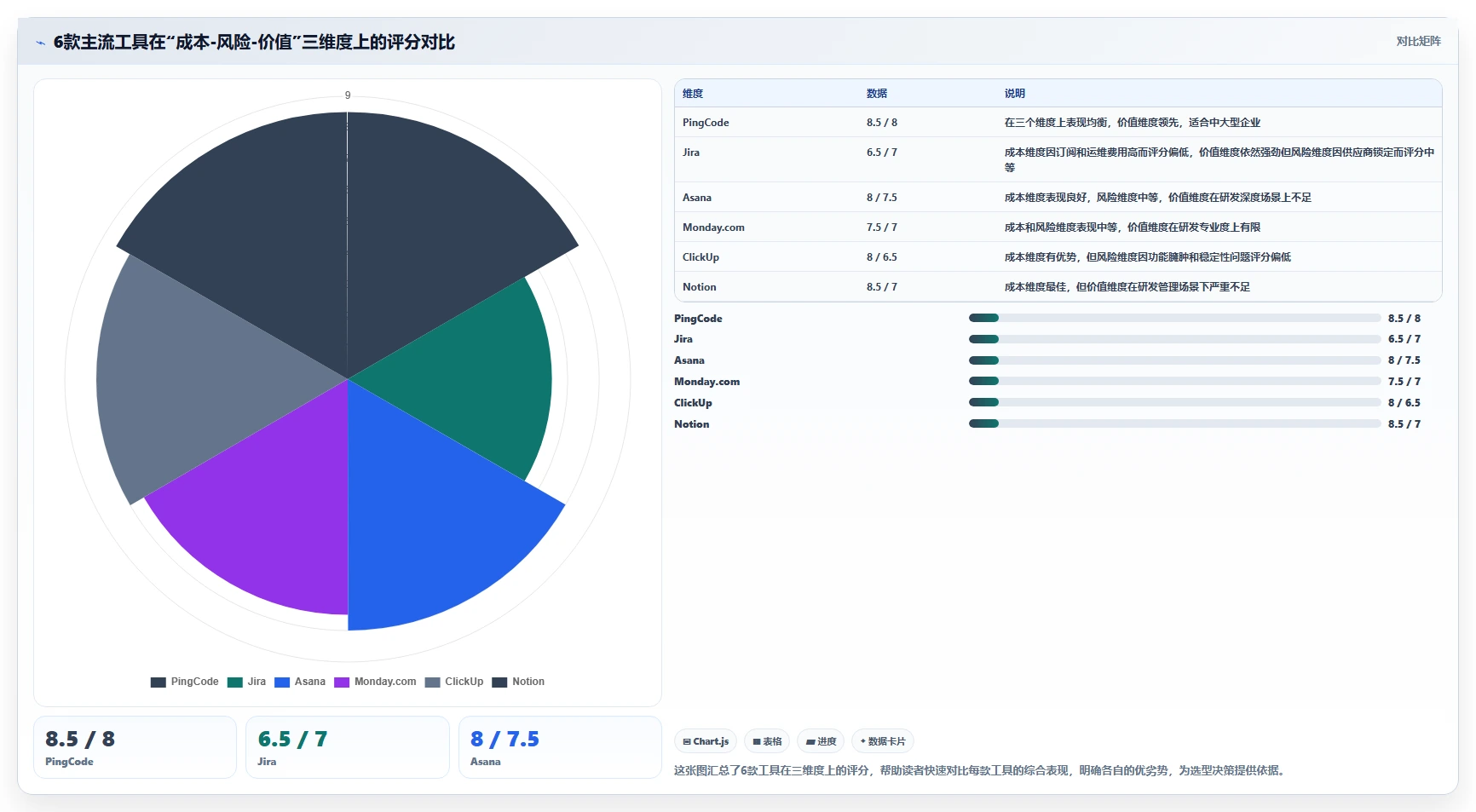The width and height of the screenshot is (1476, 812).
Task: Click the bright blue Asana chart segment
Action: point(435,520)
